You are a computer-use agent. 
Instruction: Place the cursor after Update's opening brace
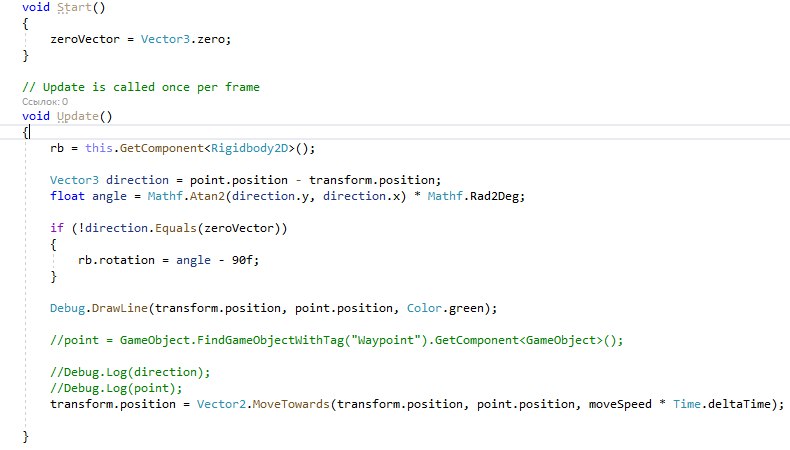30,132
